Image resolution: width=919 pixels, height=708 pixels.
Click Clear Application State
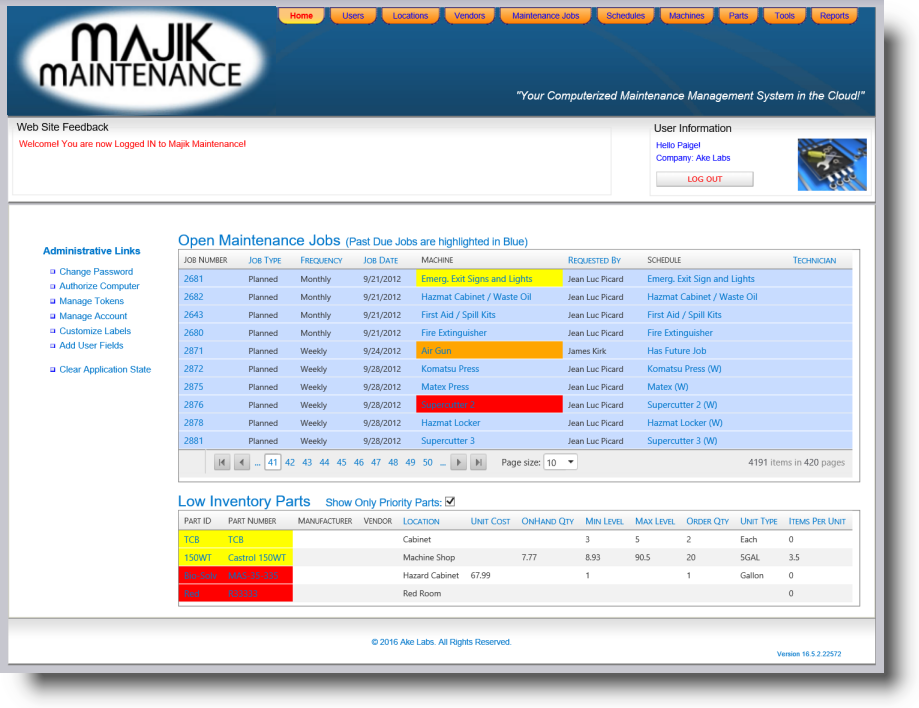106,369
